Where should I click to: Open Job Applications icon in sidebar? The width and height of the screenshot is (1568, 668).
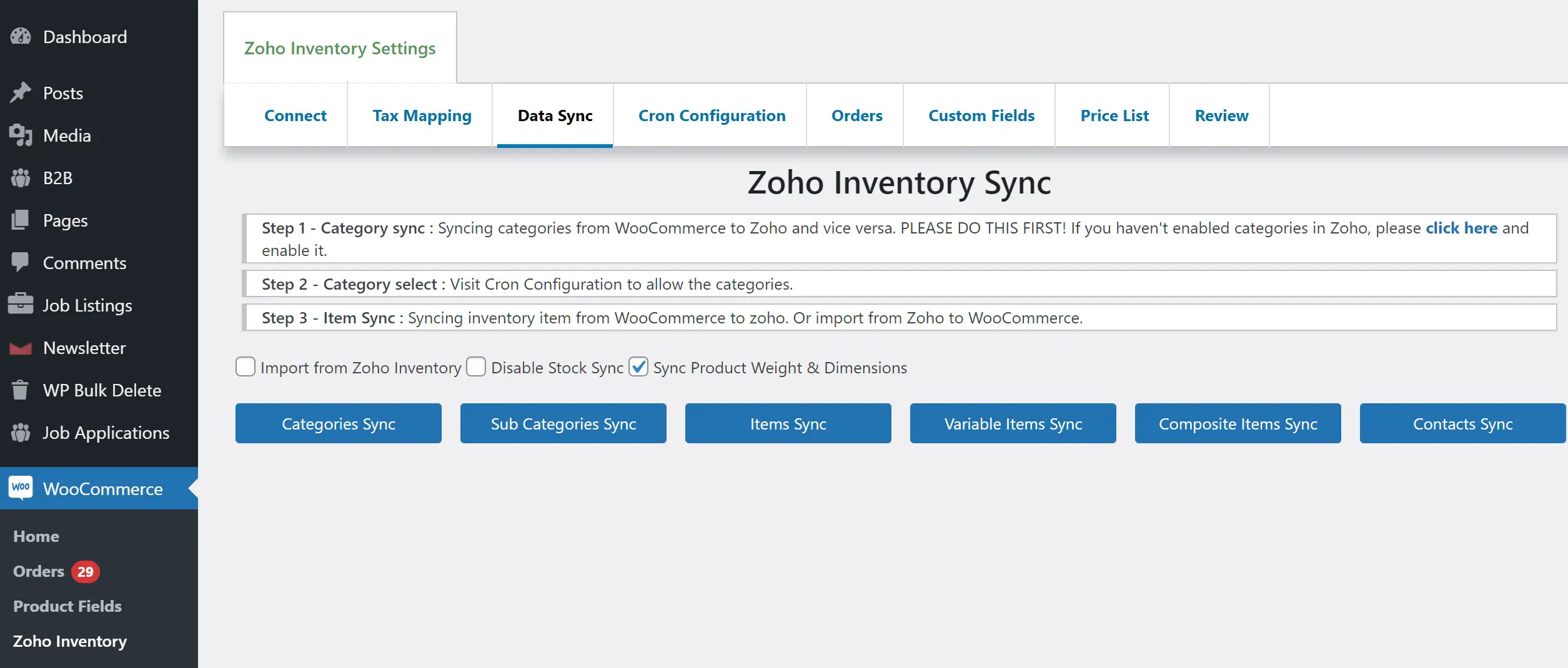pos(21,432)
